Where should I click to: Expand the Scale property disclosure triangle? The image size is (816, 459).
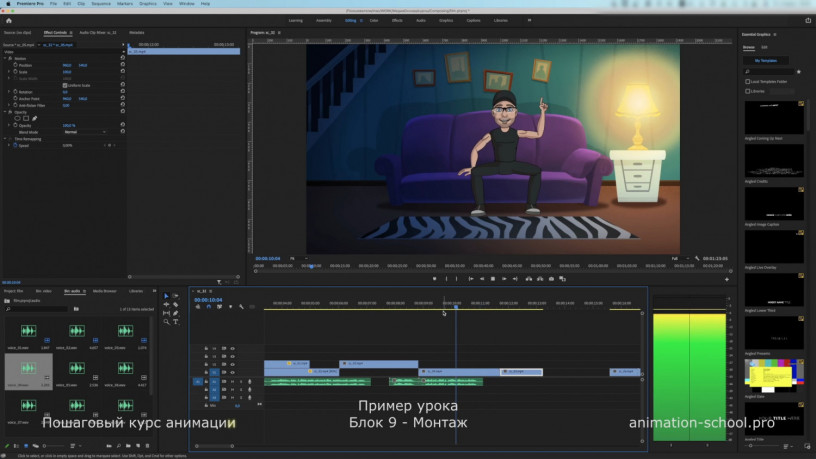tap(11, 71)
